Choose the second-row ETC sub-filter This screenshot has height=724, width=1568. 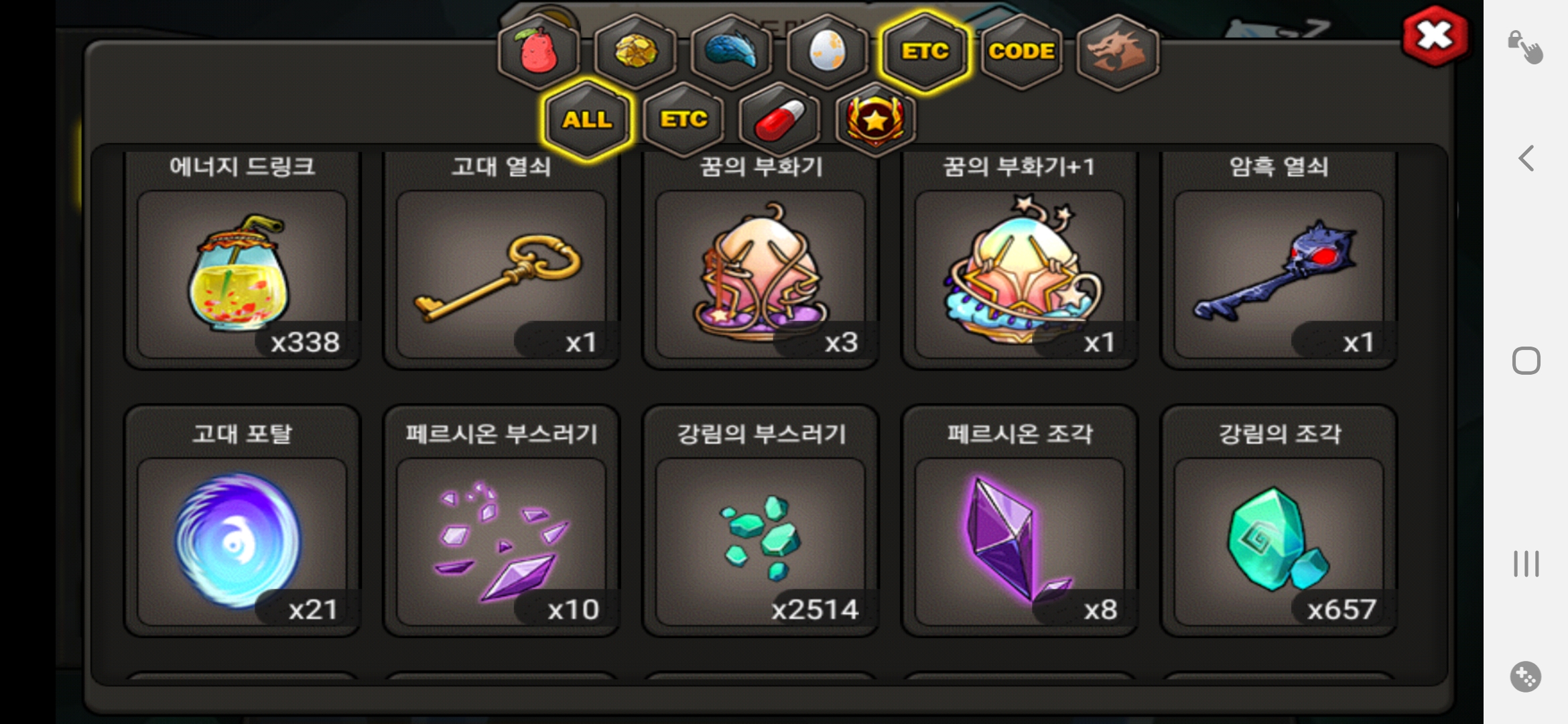pos(683,120)
